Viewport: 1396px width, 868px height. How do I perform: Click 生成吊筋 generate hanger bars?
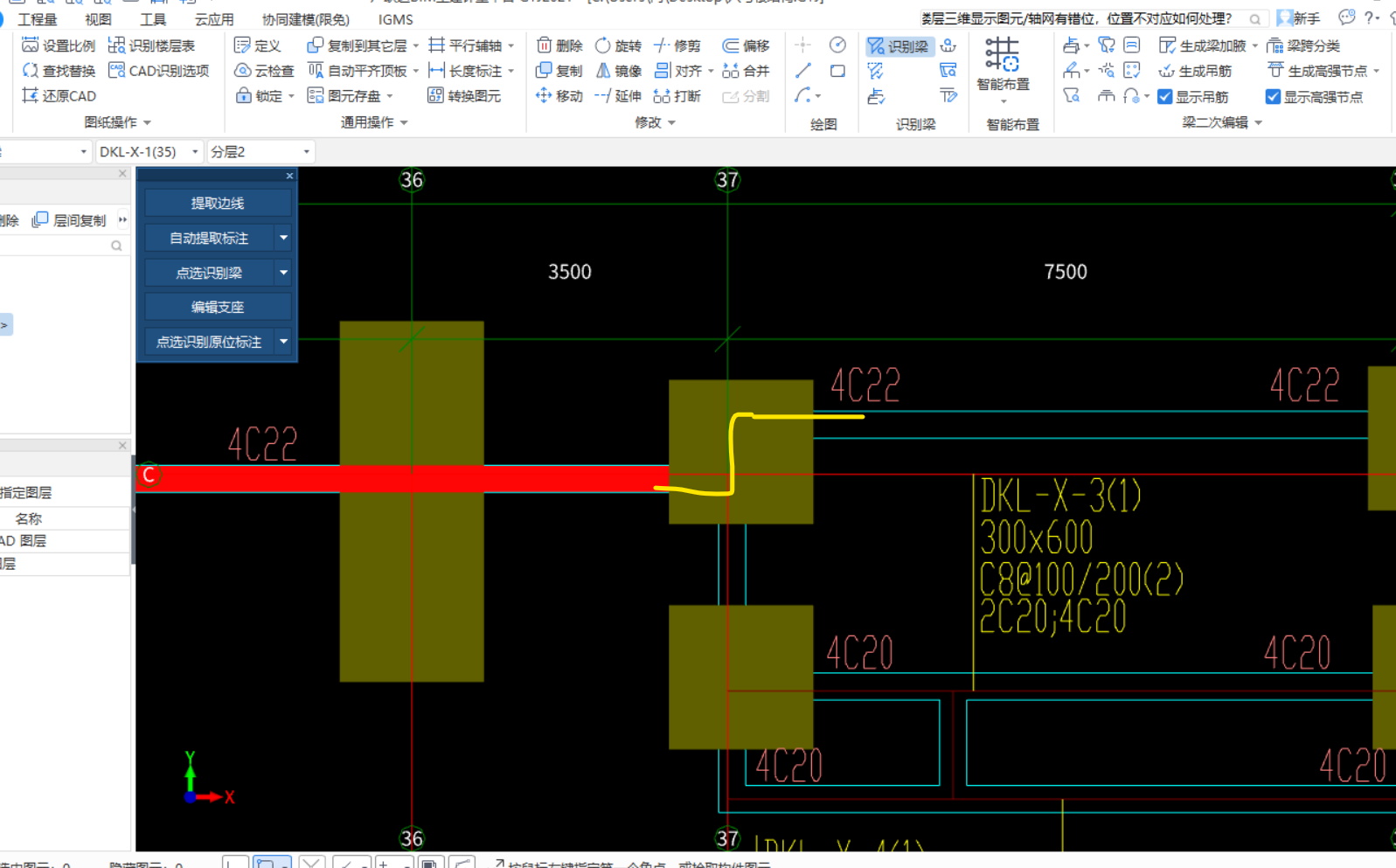tap(1194, 71)
